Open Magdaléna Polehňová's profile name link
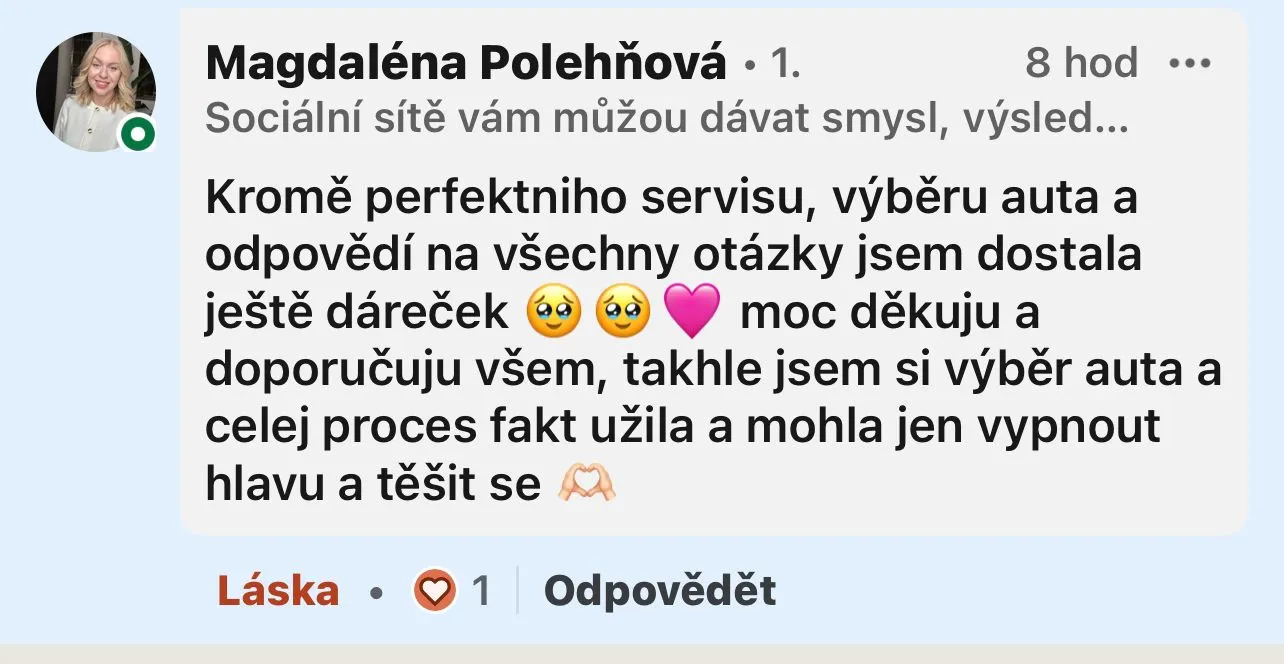Screen dimensions: 1284x664 (x=466, y=64)
